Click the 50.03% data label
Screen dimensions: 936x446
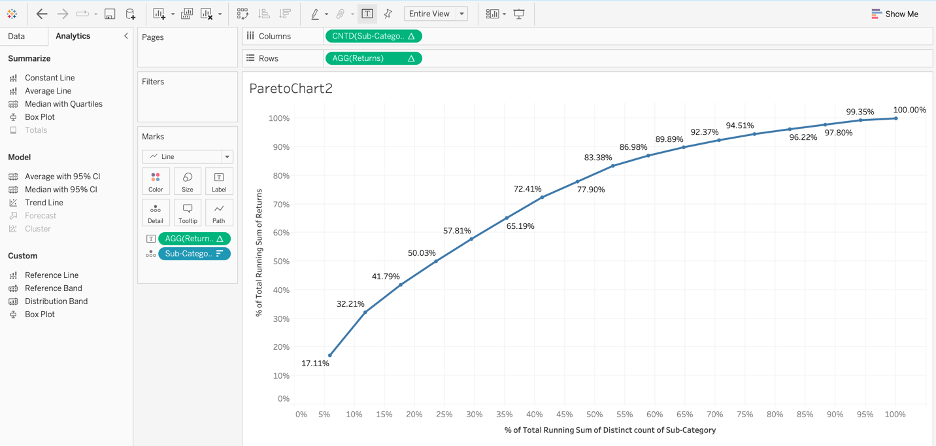[x=422, y=253]
